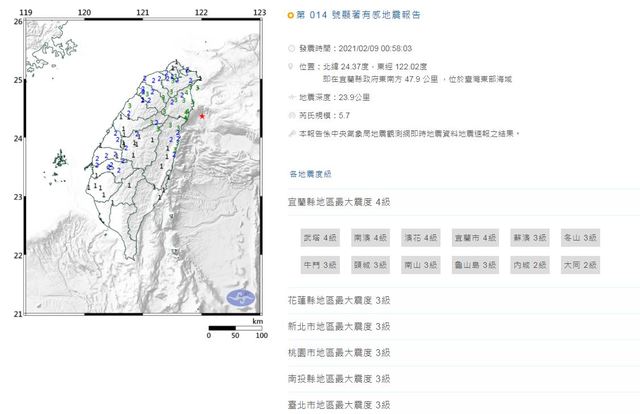Click the blue weather bureau logo on map
Screen dimensions: 640x414
click(x=241, y=298)
